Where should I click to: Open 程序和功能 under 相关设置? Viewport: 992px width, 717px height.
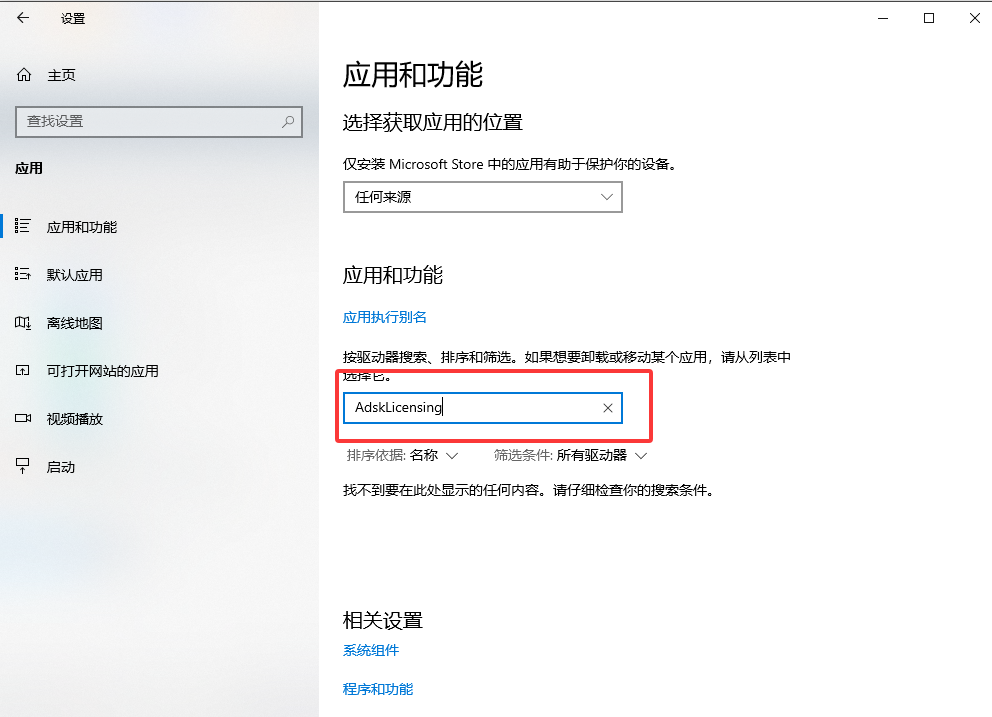[x=378, y=688]
